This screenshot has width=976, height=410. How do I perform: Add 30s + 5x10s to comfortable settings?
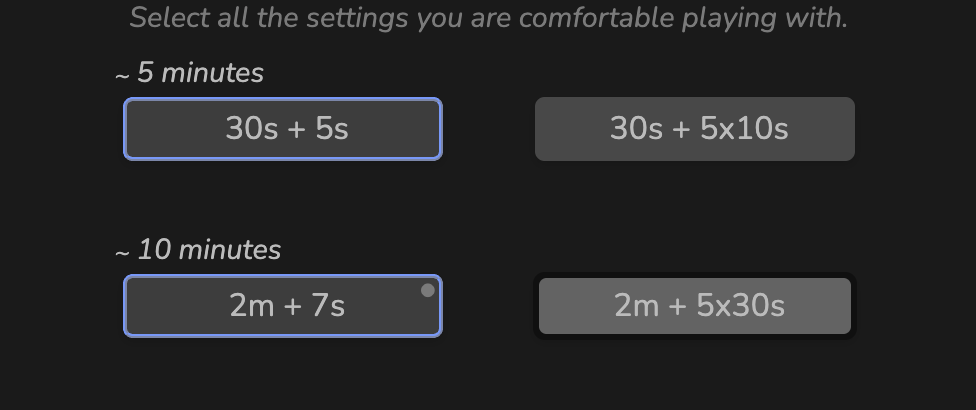[695, 129]
